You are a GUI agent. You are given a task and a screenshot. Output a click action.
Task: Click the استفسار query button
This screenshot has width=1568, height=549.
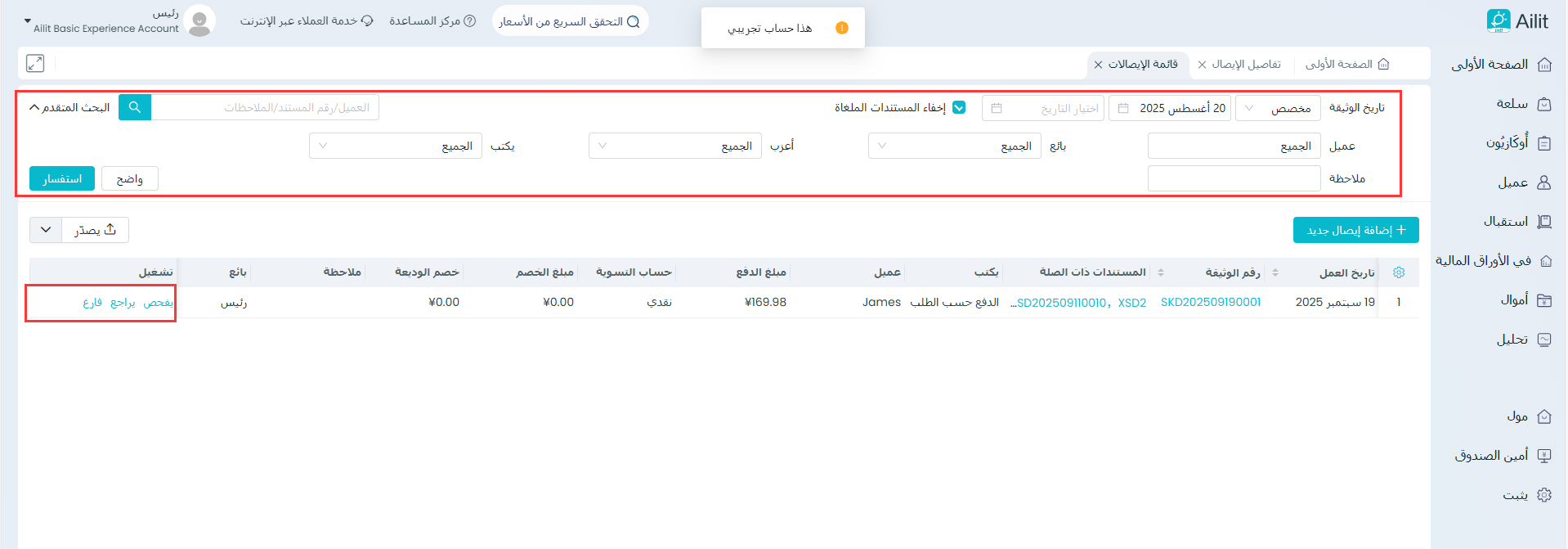tap(62, 178)
